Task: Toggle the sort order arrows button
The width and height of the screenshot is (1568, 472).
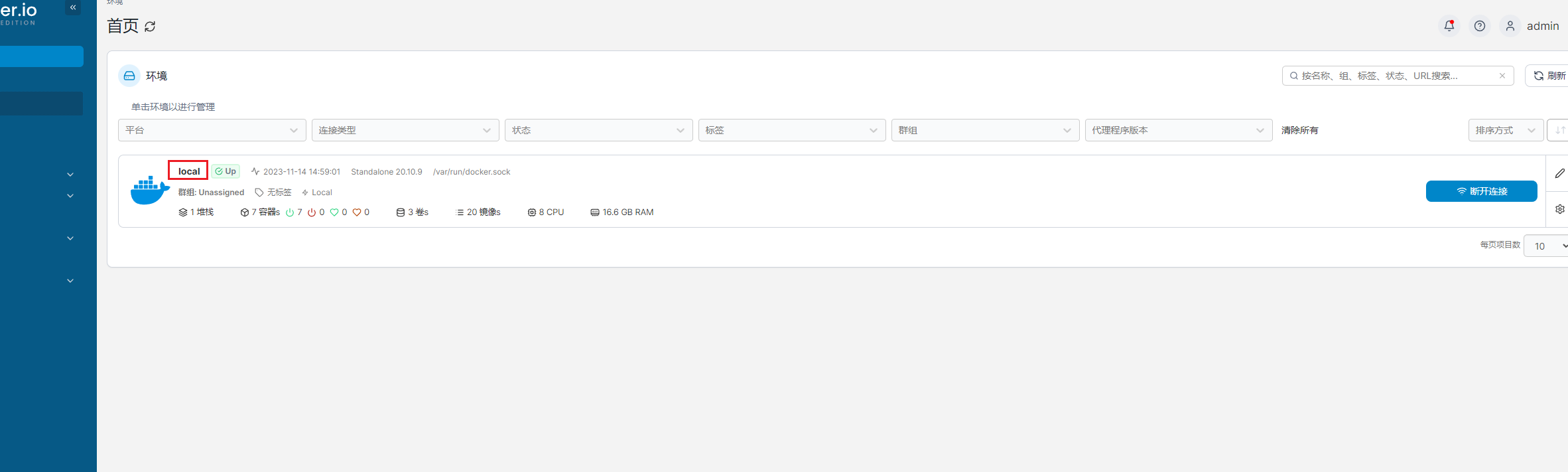Action: tap(1559, 130)
